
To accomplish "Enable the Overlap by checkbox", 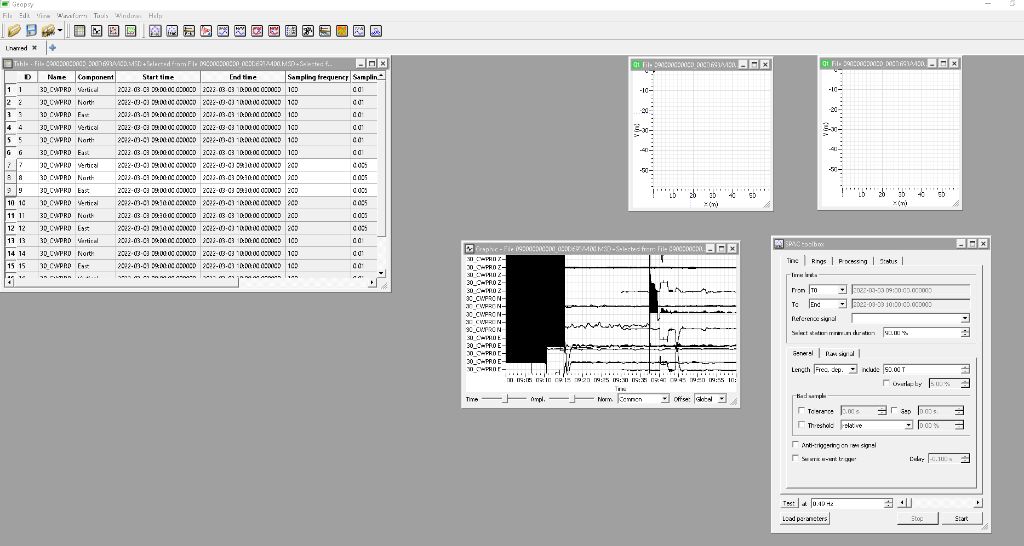I will [886, 383].
